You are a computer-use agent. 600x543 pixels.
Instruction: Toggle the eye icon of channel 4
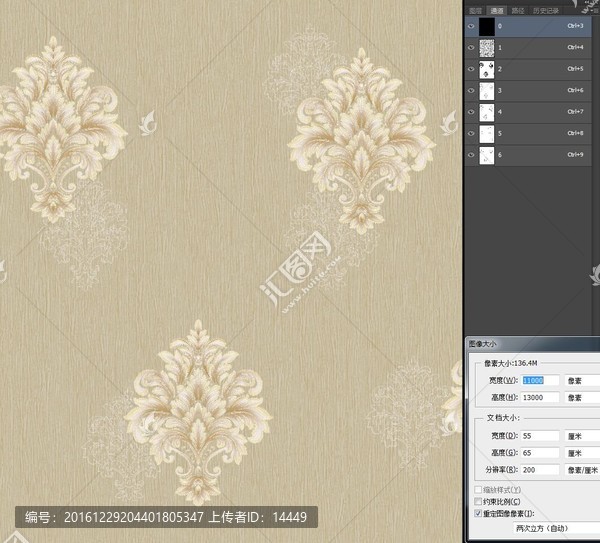pyautogui.click(x=471, y=112)
